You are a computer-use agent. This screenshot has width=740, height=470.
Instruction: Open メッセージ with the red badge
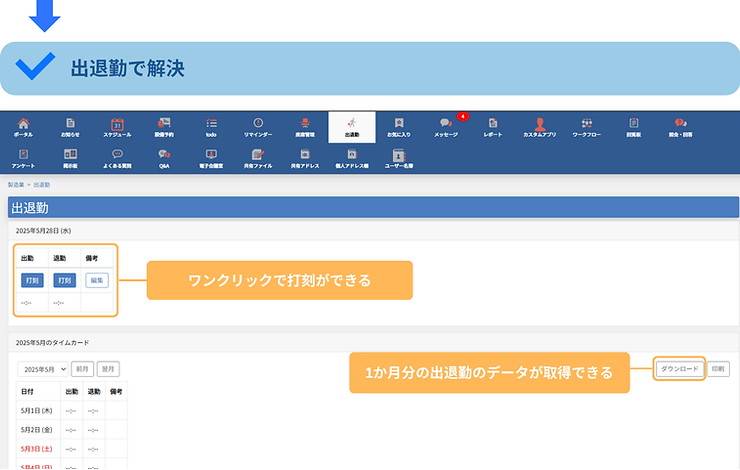pyautogui.click(x=446, y=126)
